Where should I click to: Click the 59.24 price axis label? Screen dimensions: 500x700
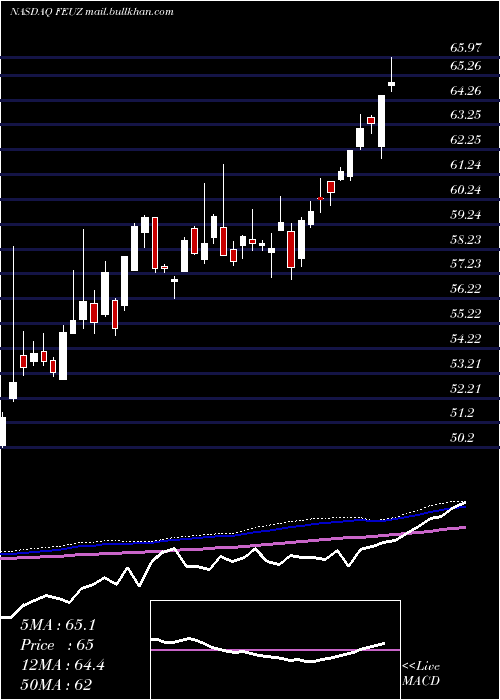click(466, 215)
